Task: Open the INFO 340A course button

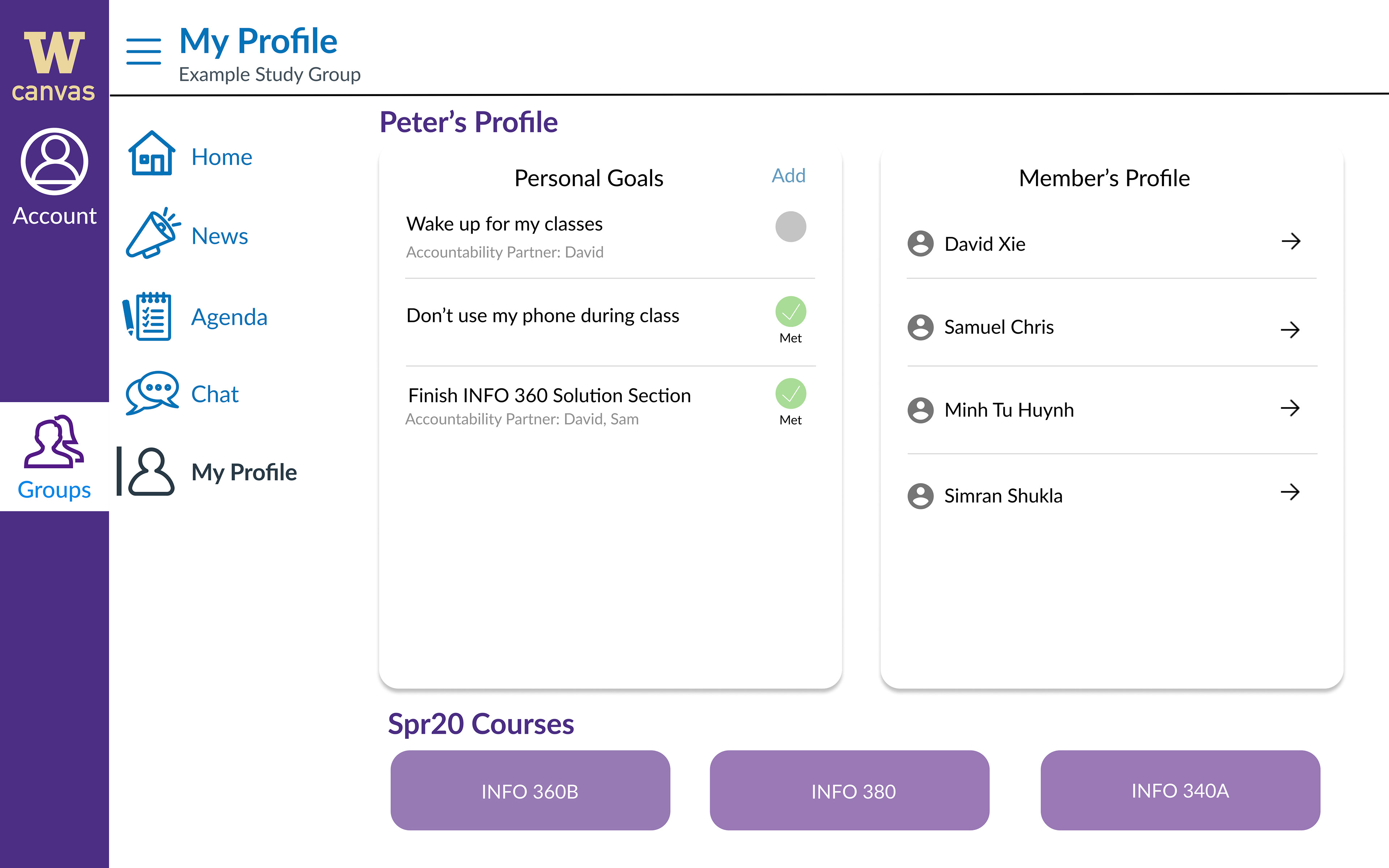Action: (x=1180, y=790)
